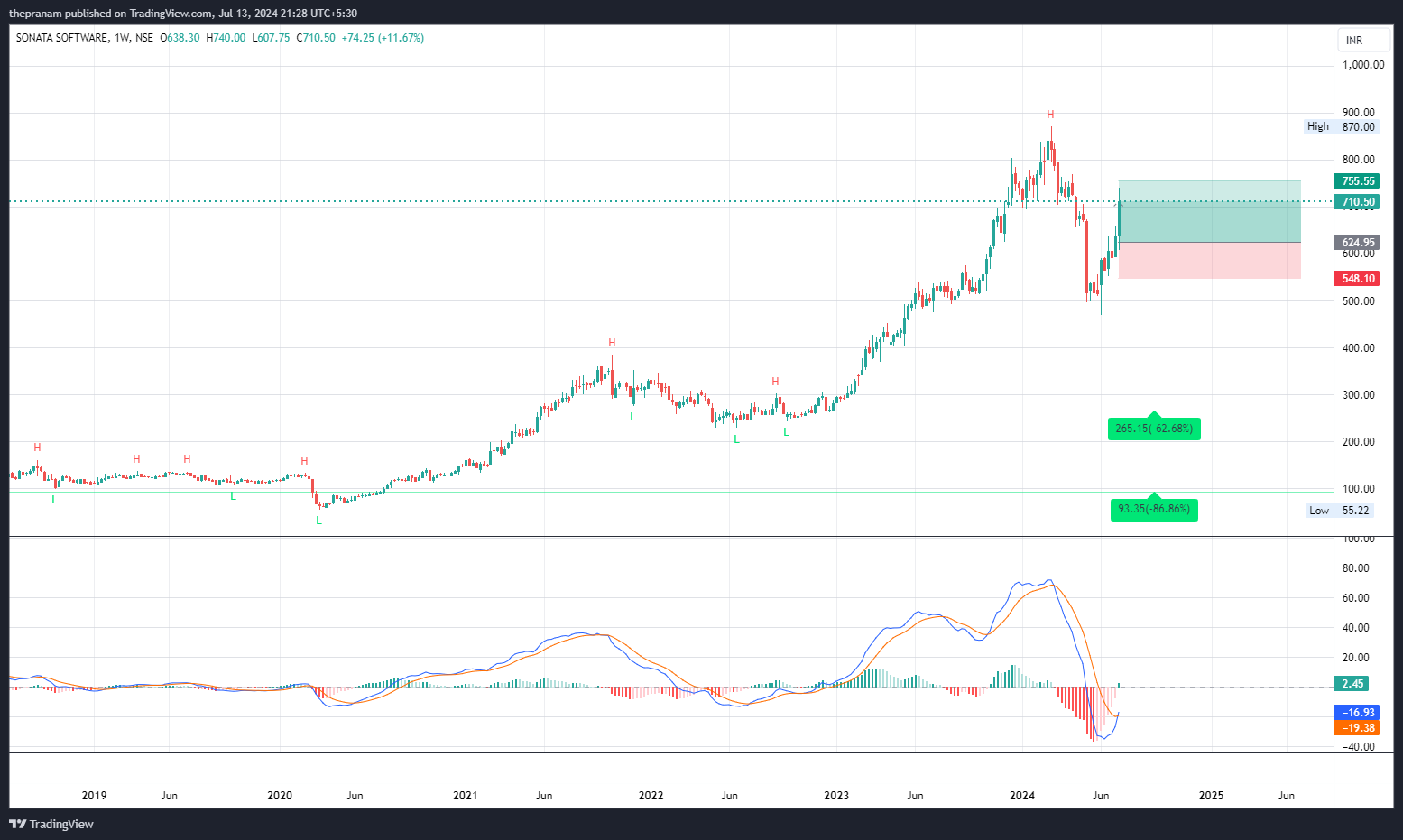The width and height of the screenshot is (1403, 840).
Task: Click the High 870.00 price label
Action: (1342, 127)
